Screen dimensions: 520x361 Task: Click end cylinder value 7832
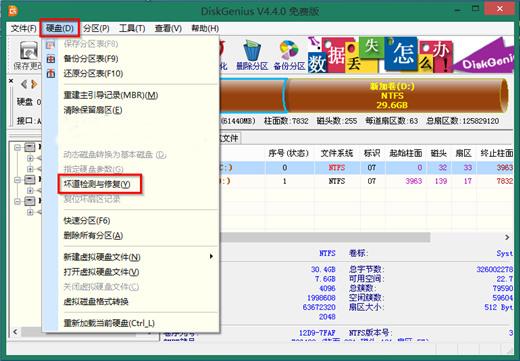point(505,181)
